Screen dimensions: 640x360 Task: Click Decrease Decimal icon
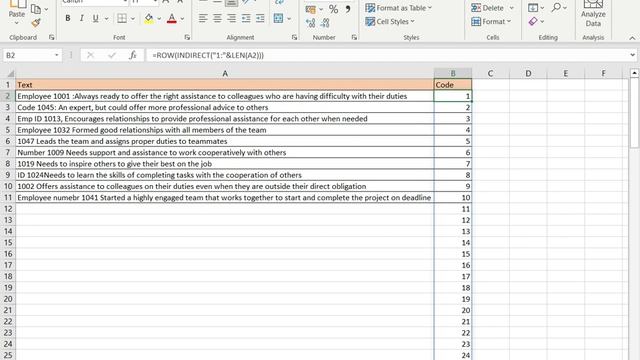pyautogui.click(x=325, y=23)
